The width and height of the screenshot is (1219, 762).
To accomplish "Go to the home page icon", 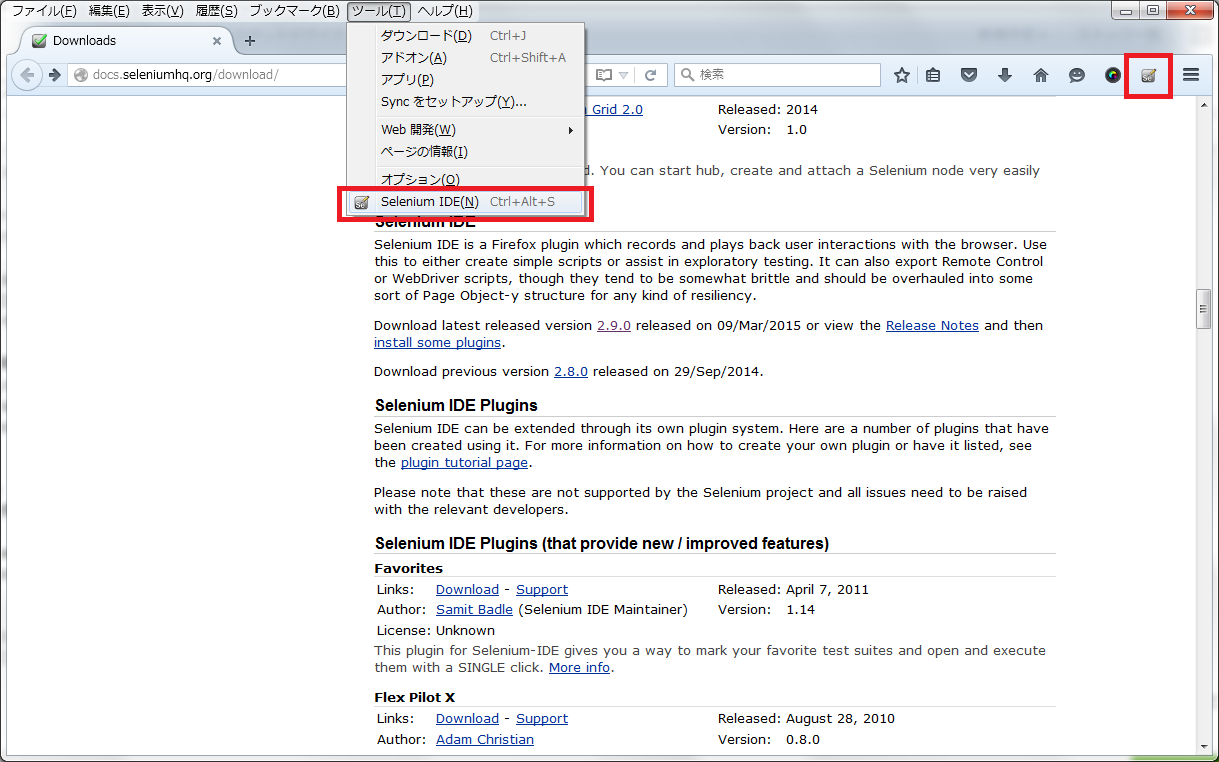I will click(1041, 75).
